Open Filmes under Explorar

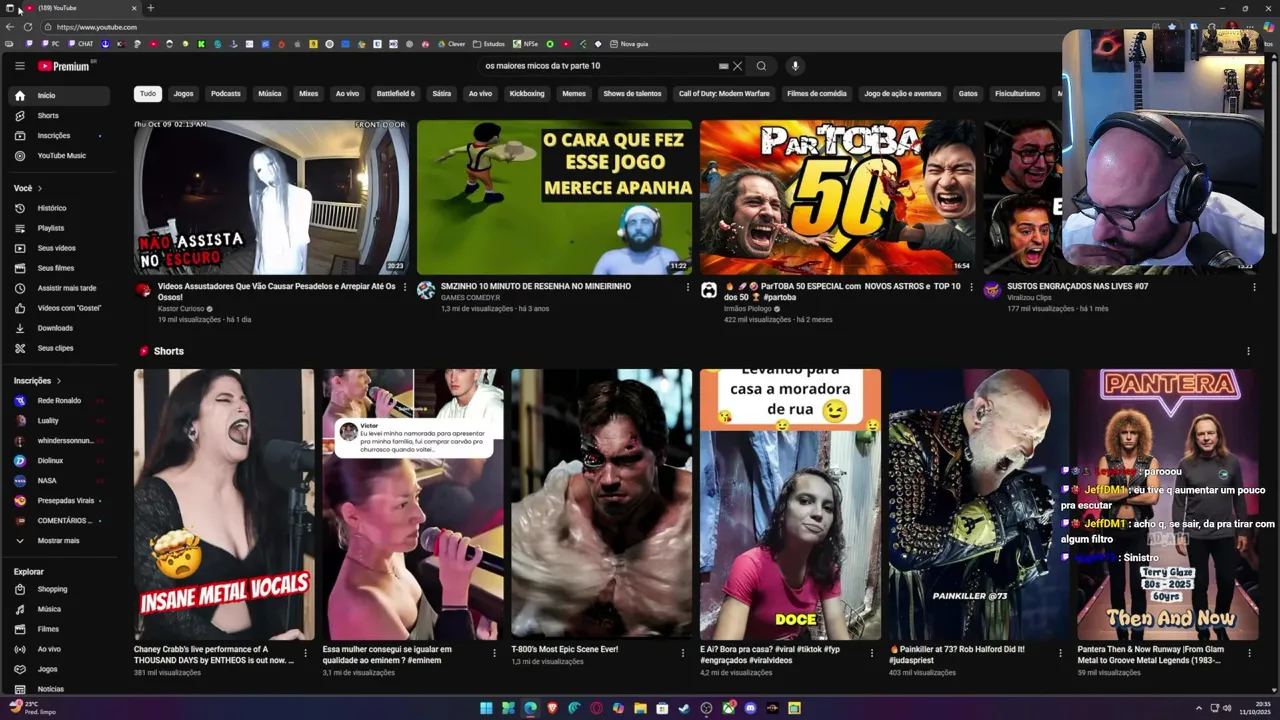click(x=60, y=629)
